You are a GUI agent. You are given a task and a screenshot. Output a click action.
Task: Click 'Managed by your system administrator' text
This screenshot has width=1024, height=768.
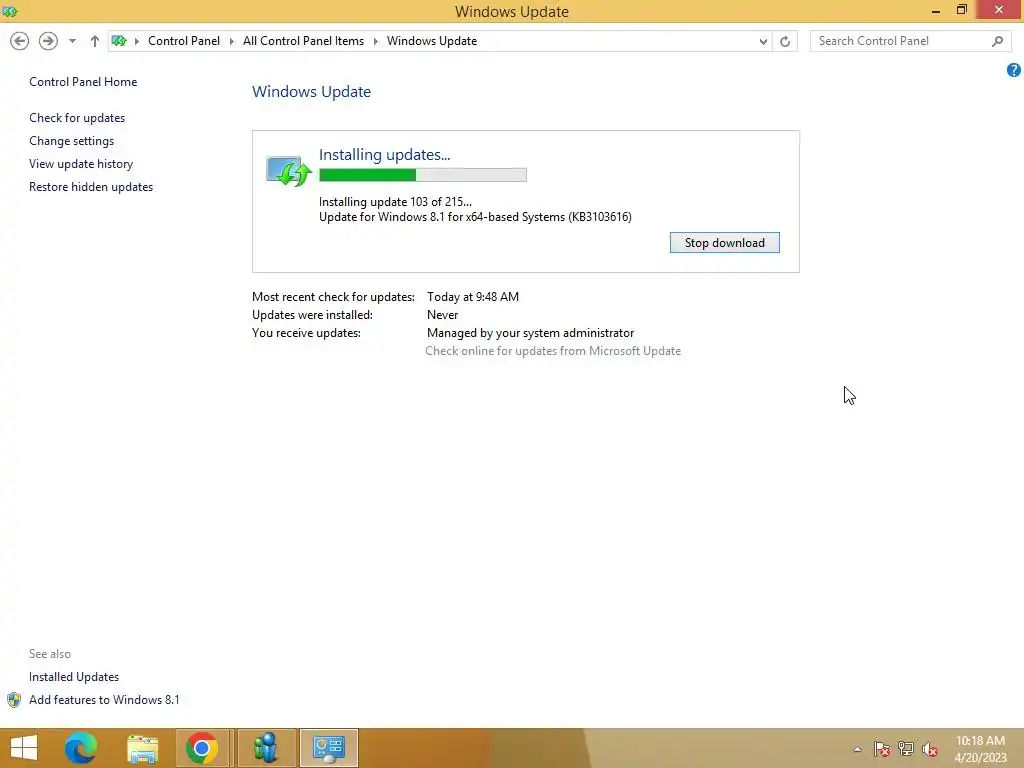(530, 333)
